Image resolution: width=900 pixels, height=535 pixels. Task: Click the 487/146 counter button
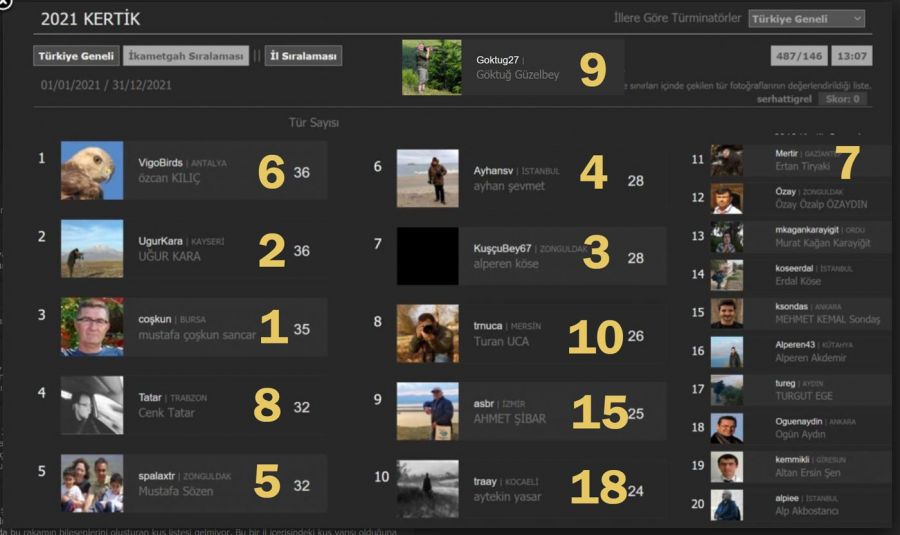tap(798, 56)
